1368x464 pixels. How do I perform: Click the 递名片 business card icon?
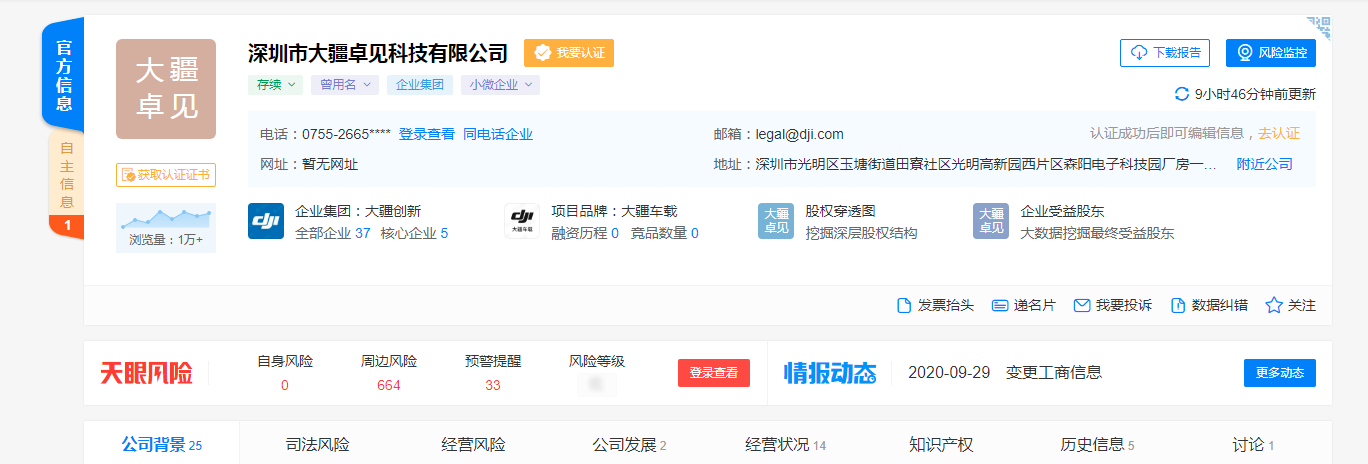[999, 305]
